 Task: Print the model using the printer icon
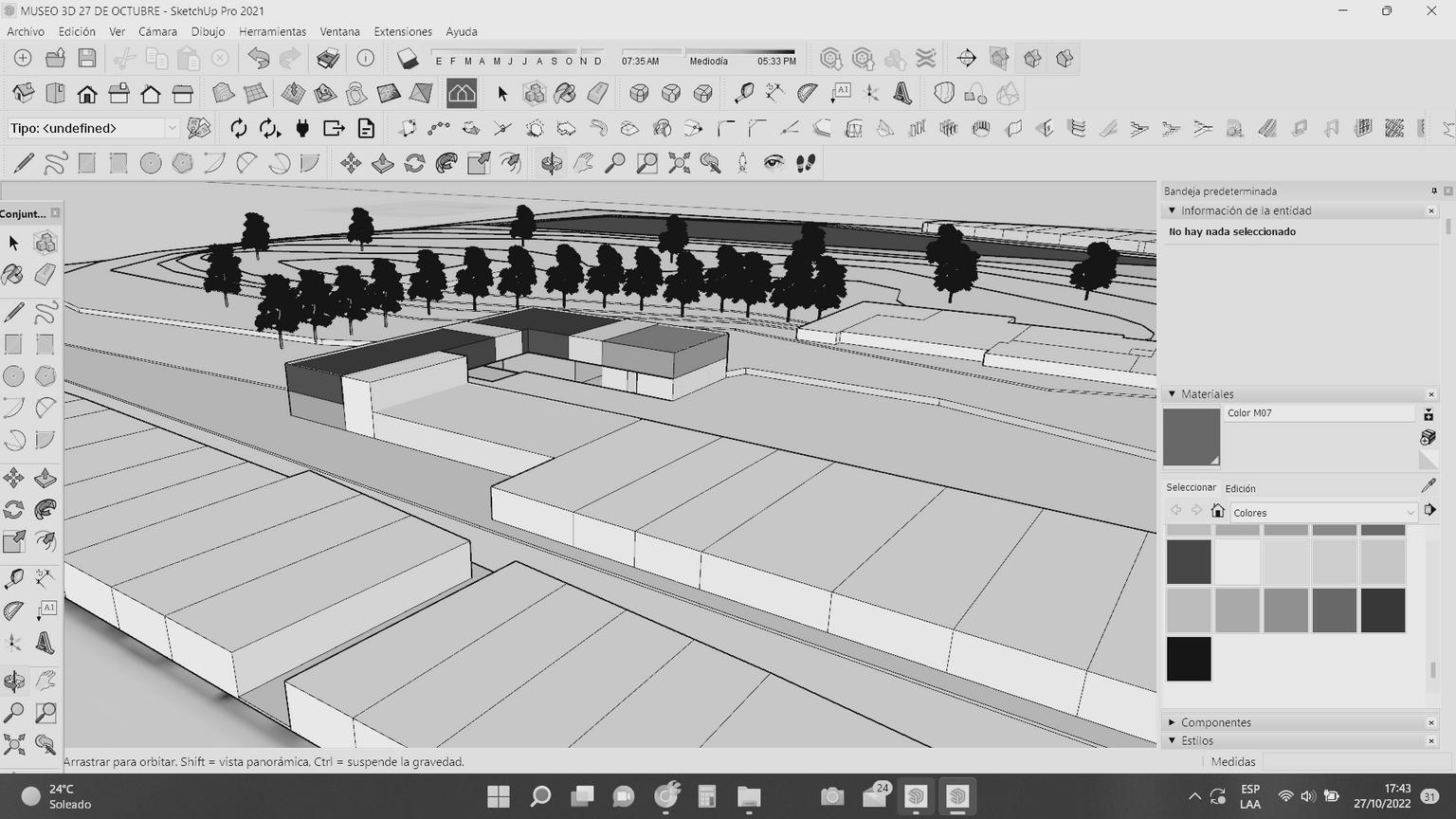point(328,59)
